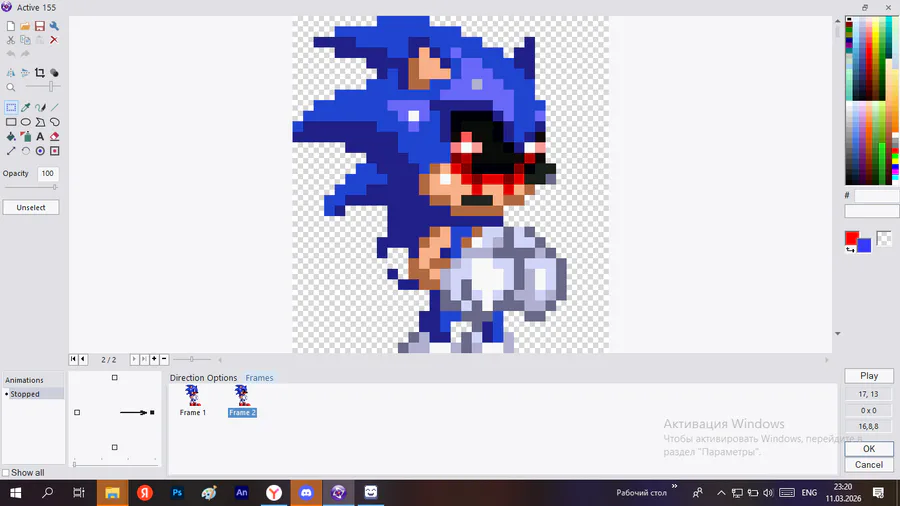Select the upward direction box
This screenshot has width=900, height=506.
[x=115, y=377]
